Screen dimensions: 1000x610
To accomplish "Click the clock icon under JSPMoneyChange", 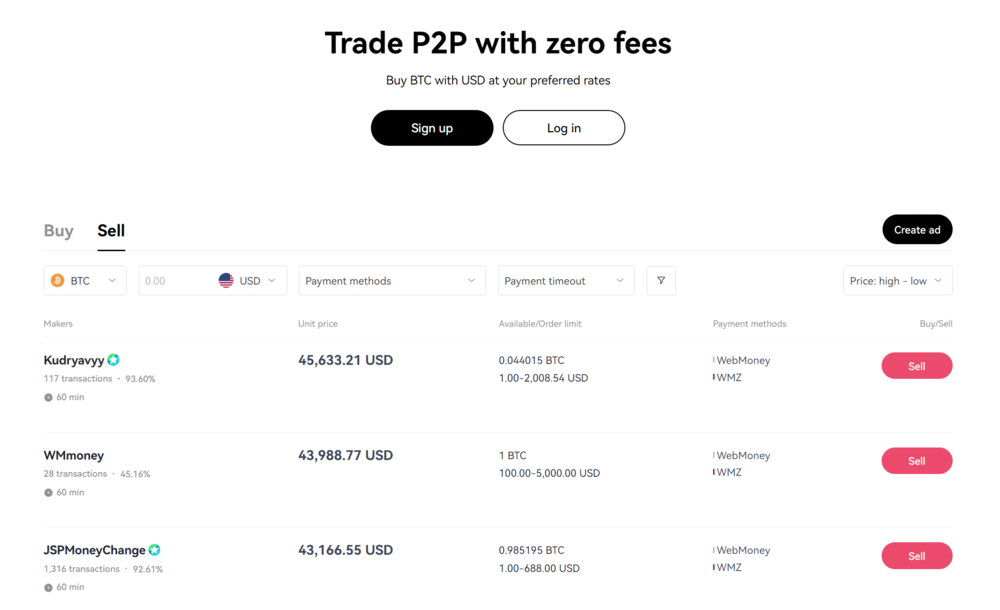I will [48, 587].
